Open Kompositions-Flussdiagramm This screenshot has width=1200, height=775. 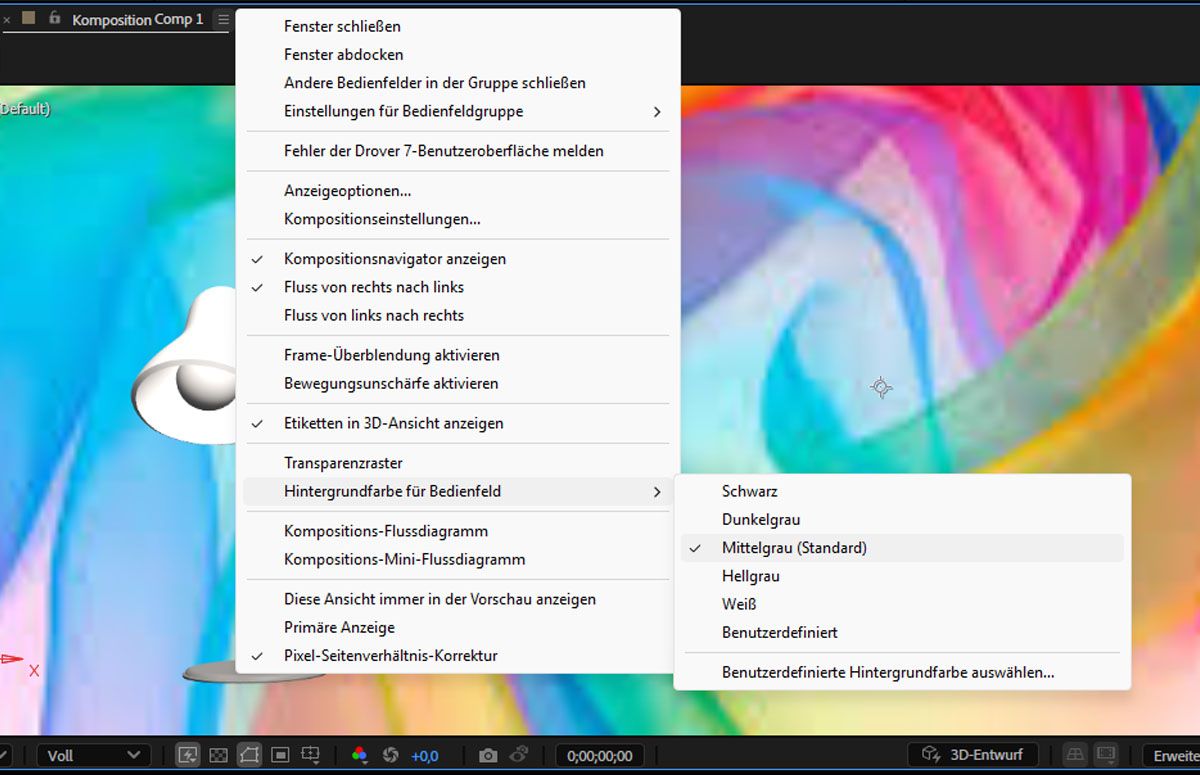pos(457,531)
